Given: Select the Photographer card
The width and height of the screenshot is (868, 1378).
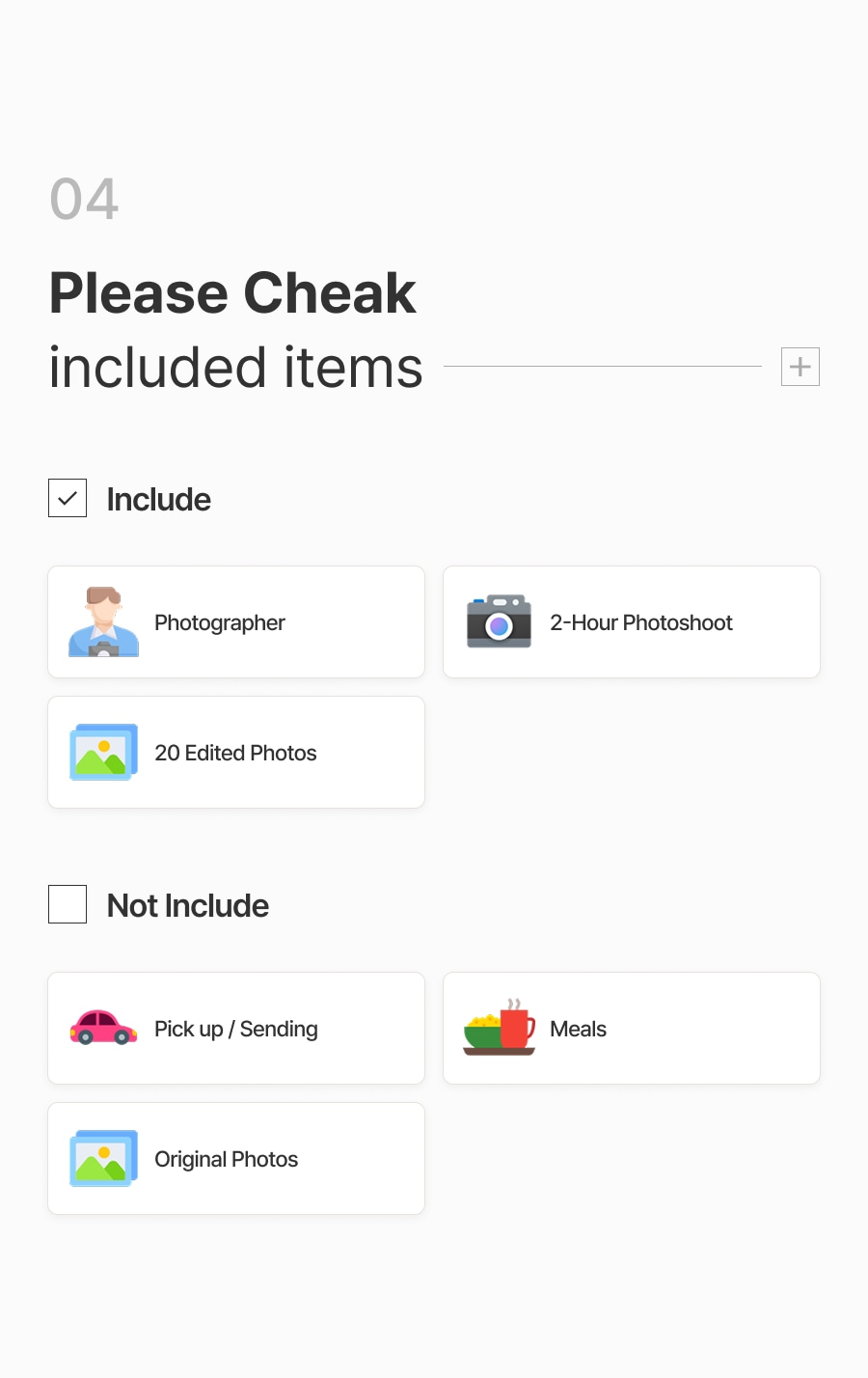Looking at the screenshot, I should pyautogui.click(x=236, y=621).
